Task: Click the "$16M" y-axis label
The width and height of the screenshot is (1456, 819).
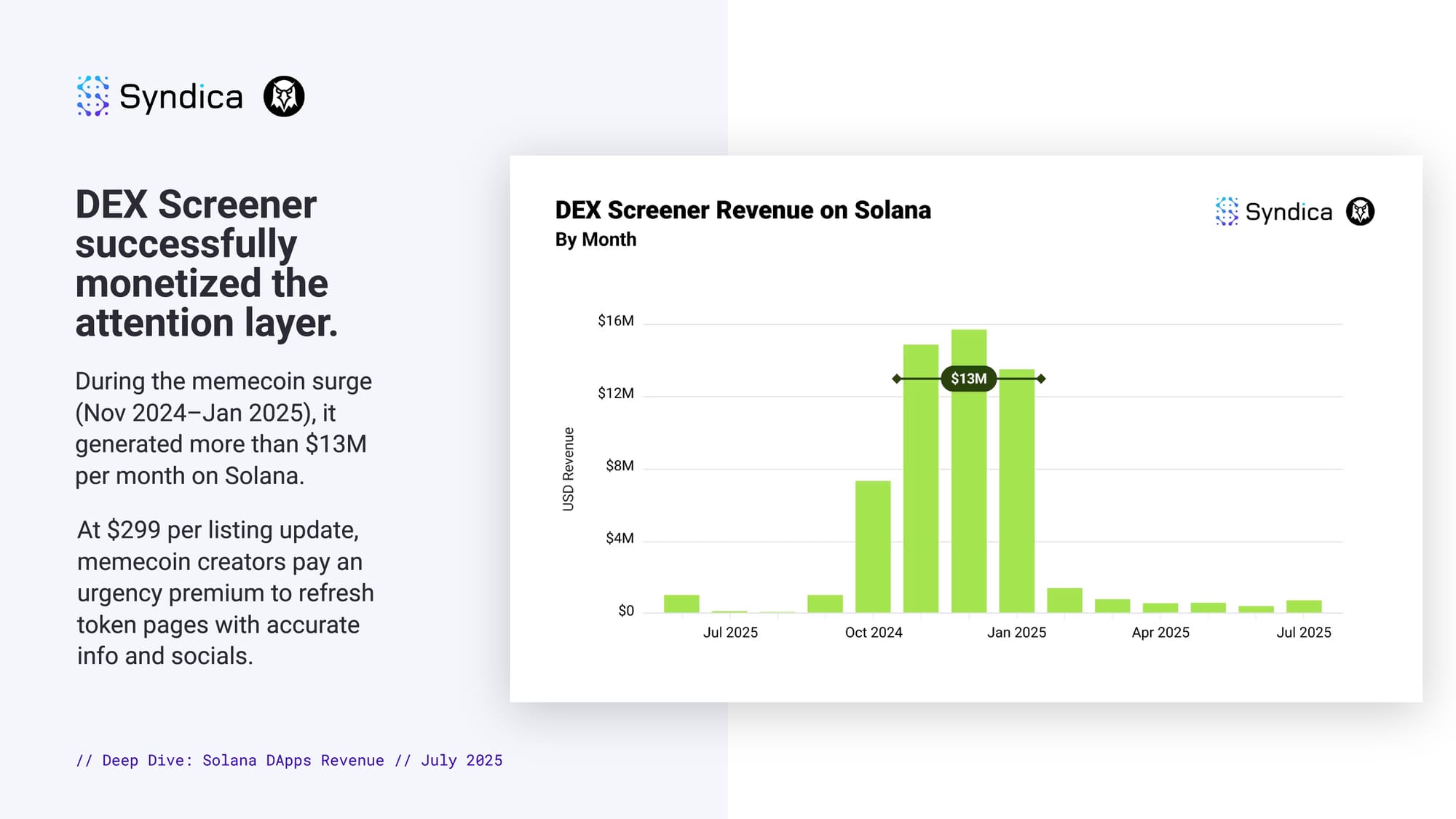Action: click(x=615, y=321)
